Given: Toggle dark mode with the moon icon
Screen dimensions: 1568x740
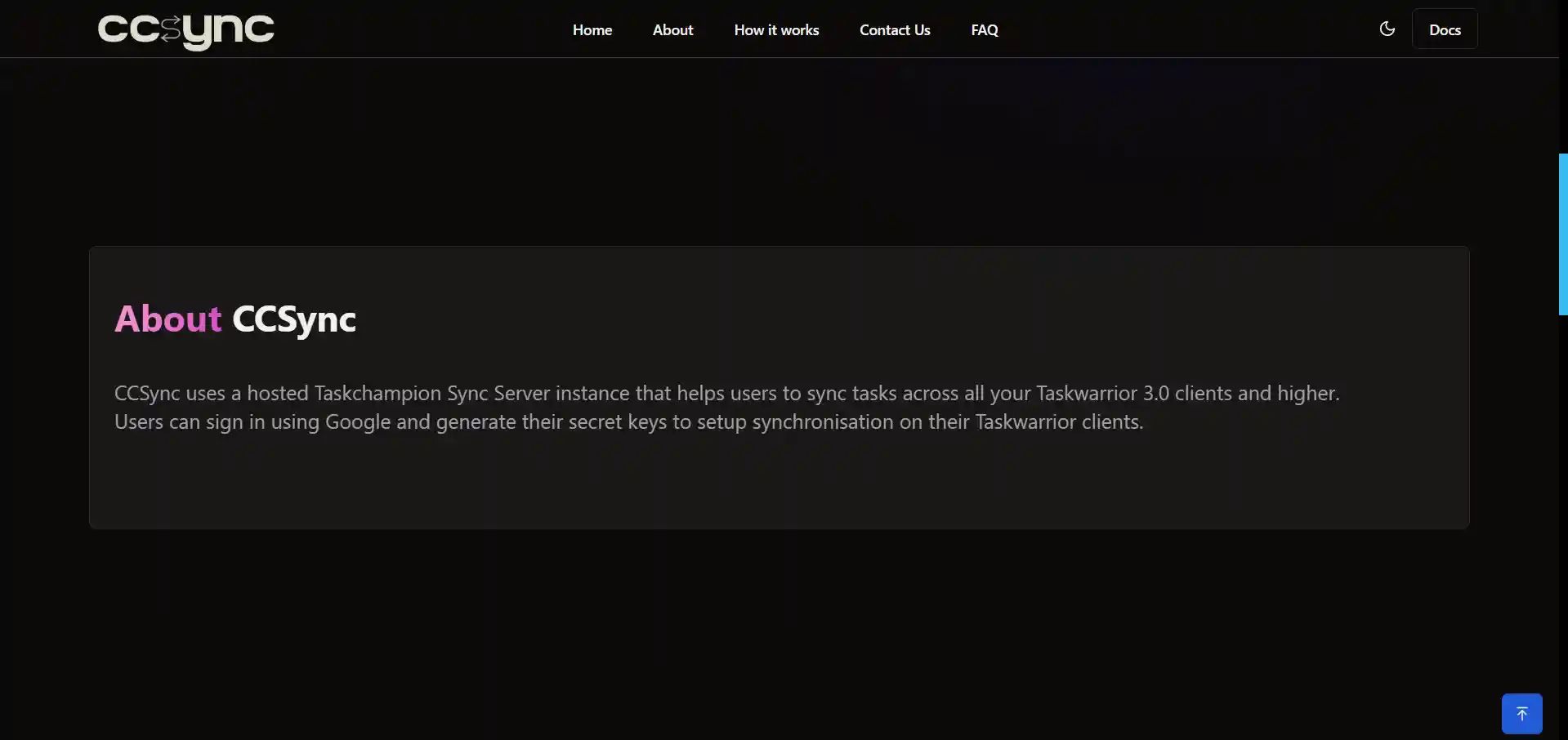Looking at the screenshot, I should (x=1387, y=29).
